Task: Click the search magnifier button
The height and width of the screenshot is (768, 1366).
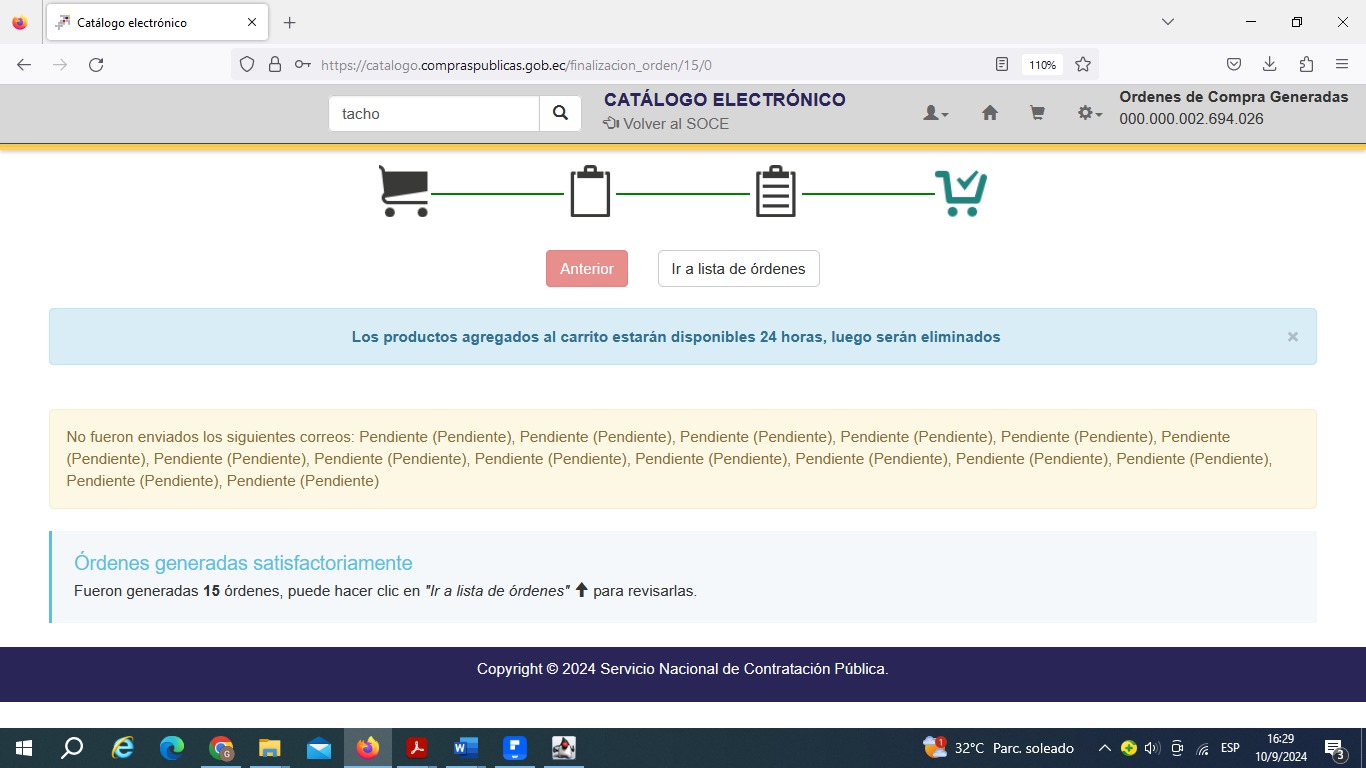Action: point(560,114)
